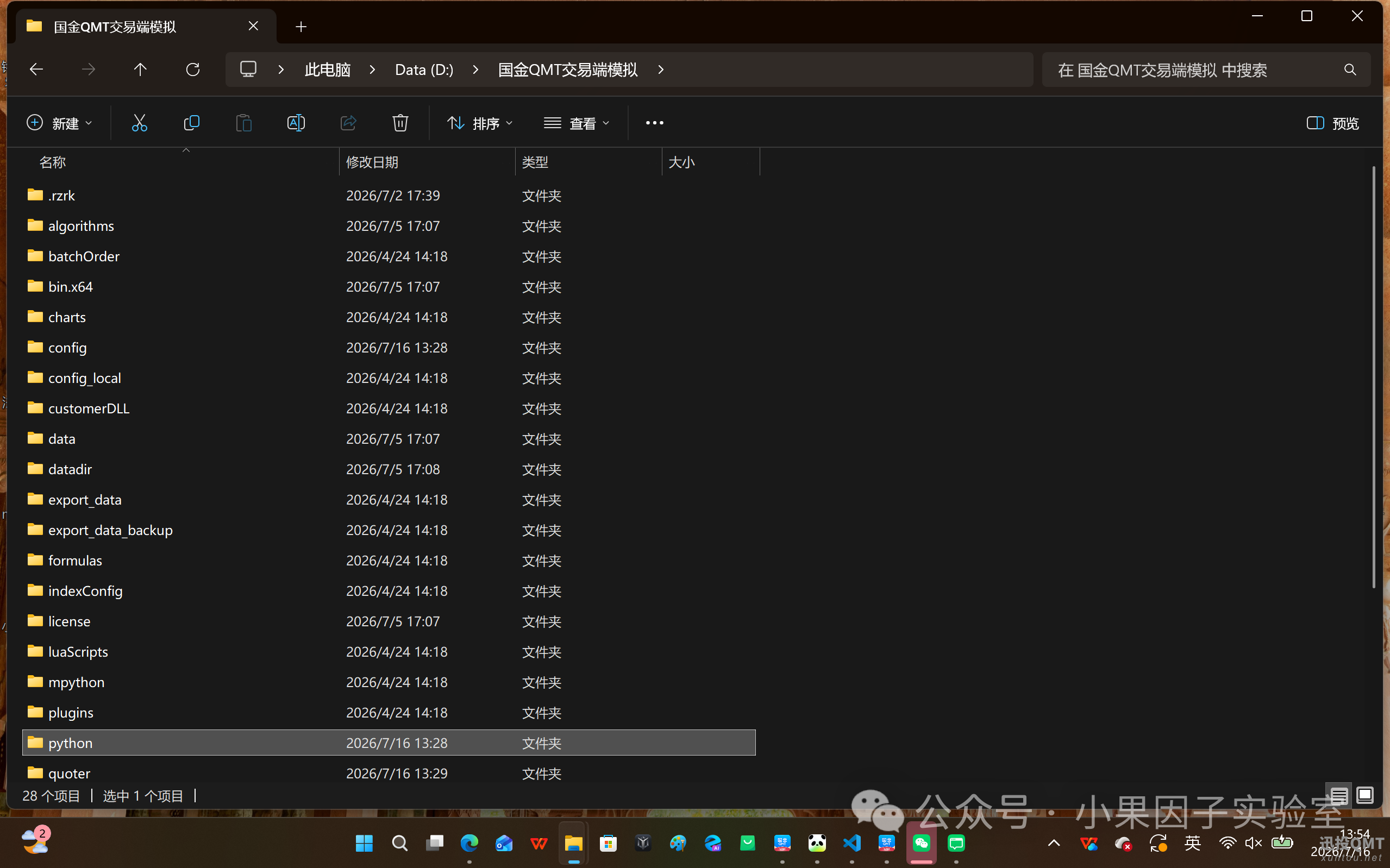Select the config_local folder

[x=389, y=378]
